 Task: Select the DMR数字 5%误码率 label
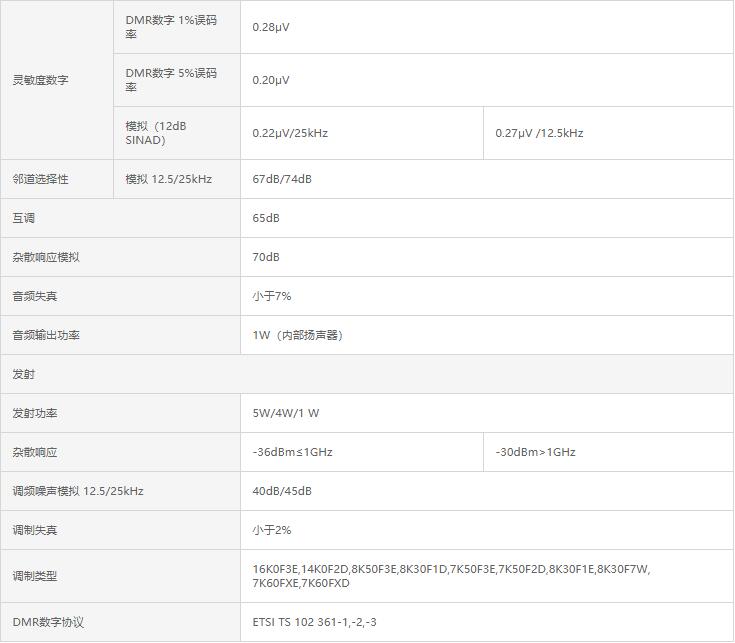171,80
